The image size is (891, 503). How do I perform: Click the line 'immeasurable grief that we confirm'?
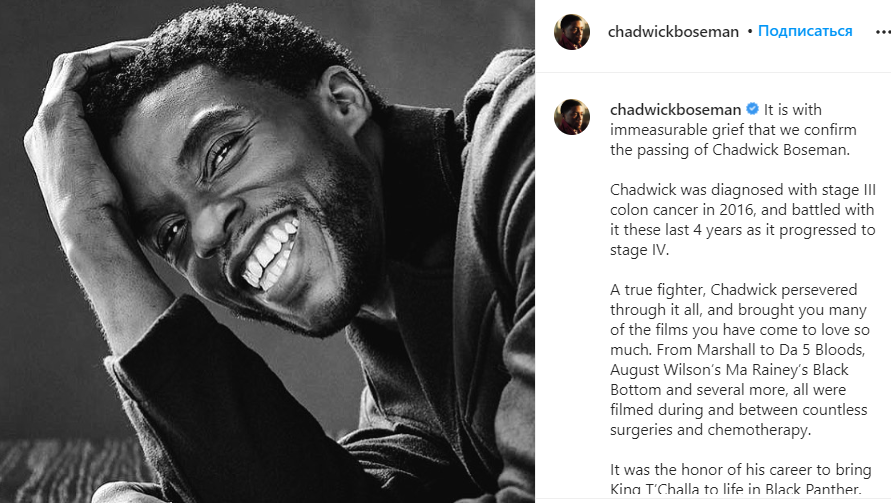pyautogui.click(x=733, y=130)
